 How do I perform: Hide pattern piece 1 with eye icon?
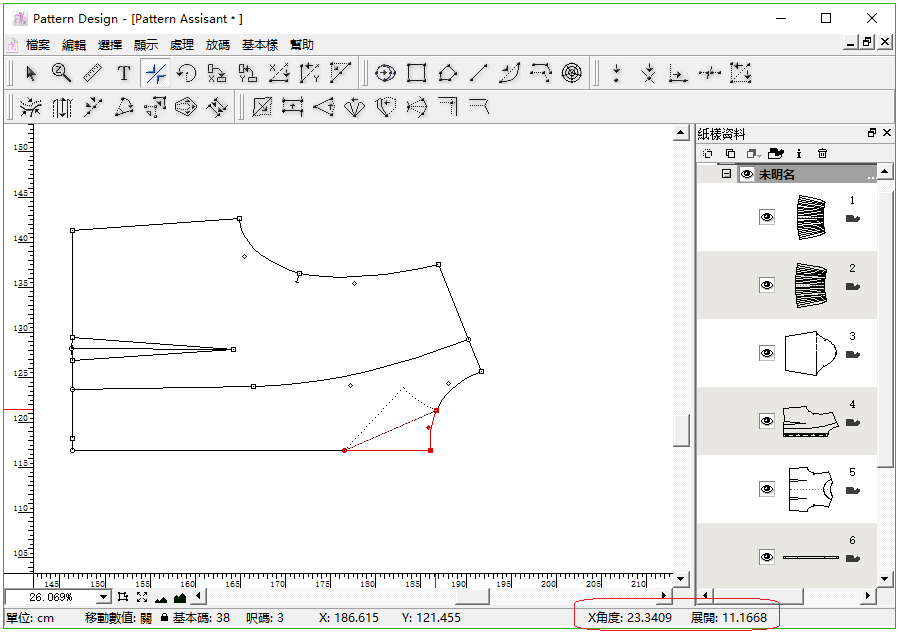point(767,217)
